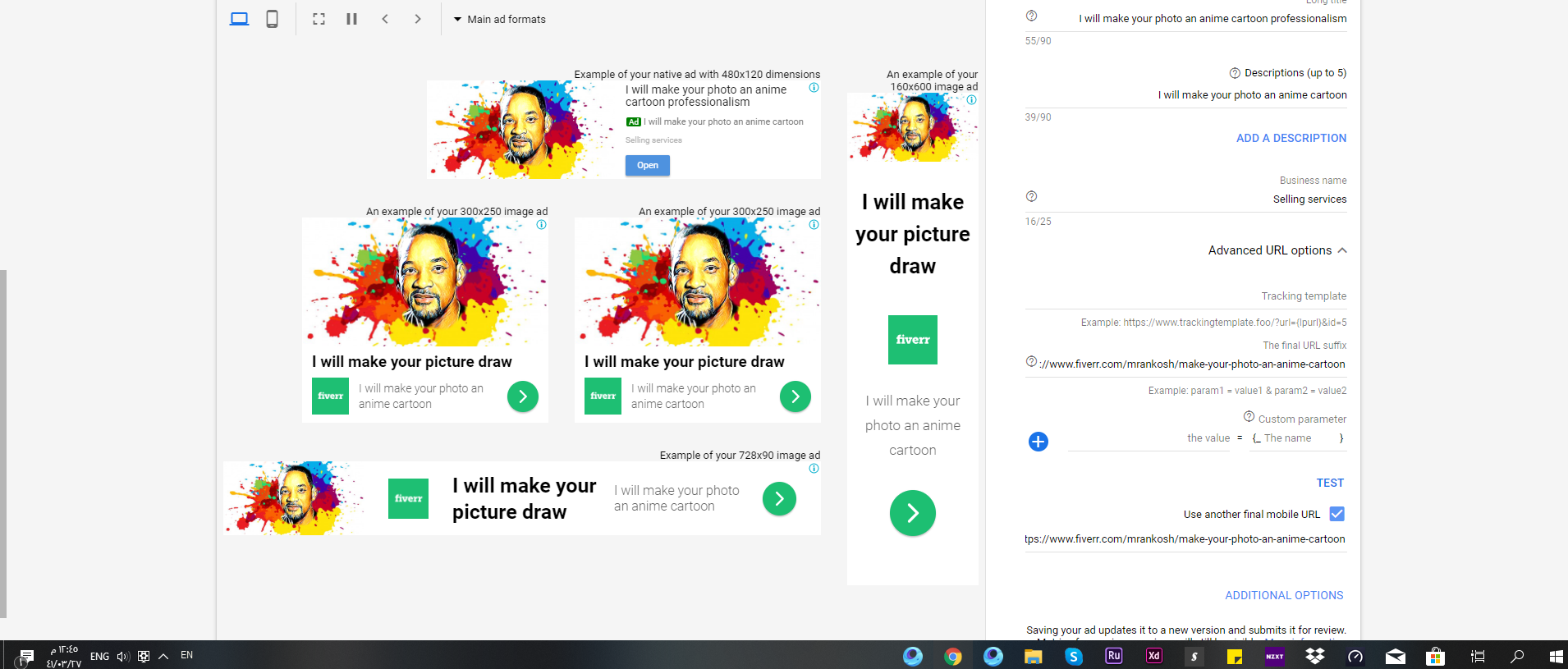1568x669 pixels.
Task: Switch to mobile preview icon
Action: (272, 19)
